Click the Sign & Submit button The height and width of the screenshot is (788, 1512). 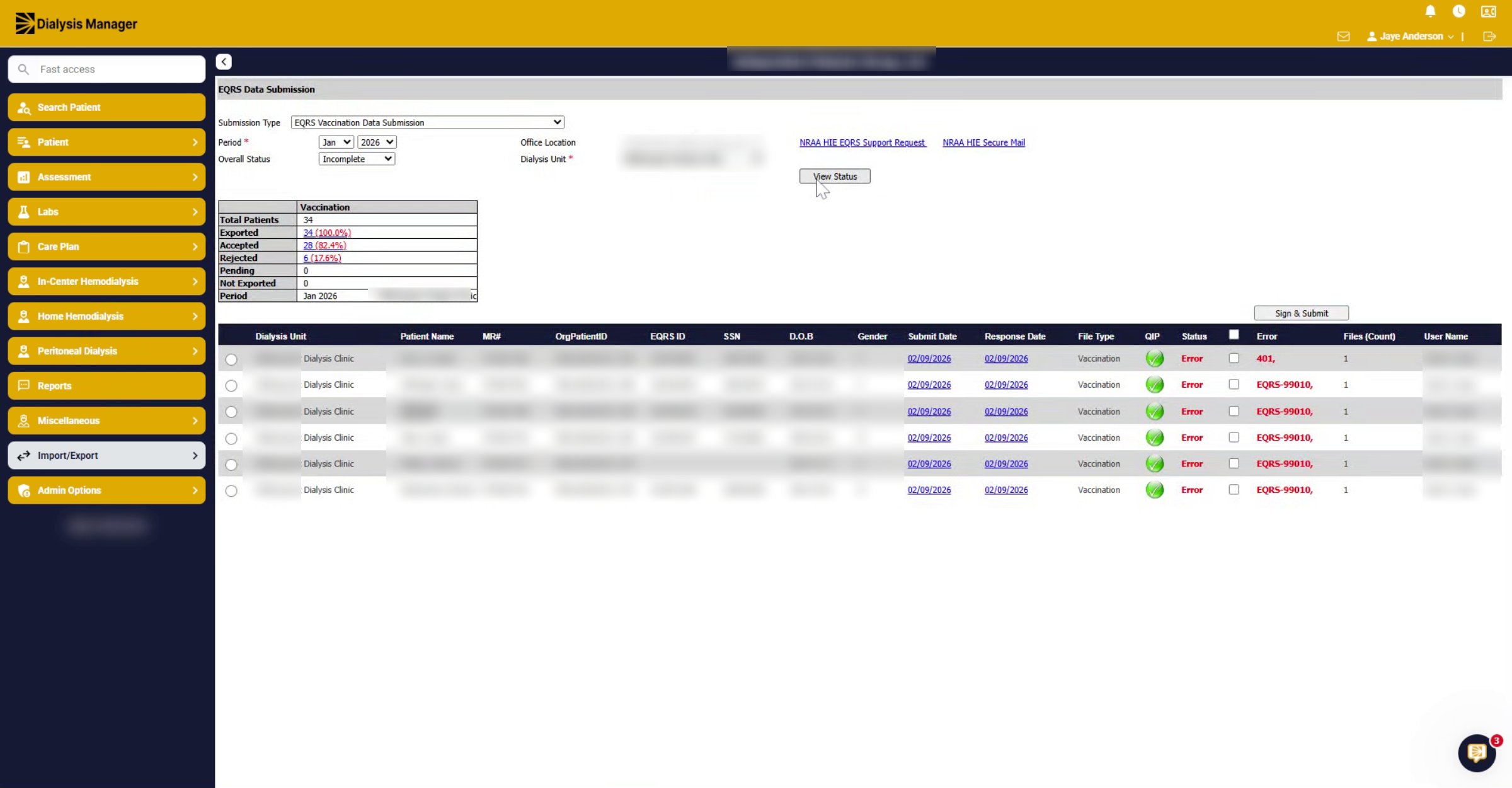point(1301,313)
